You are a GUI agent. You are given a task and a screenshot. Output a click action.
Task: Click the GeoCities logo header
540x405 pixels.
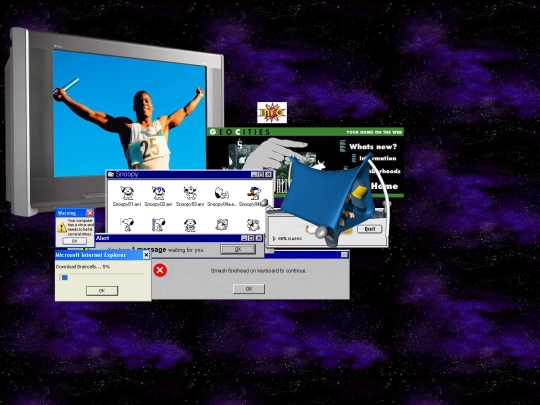coord(240,132)
